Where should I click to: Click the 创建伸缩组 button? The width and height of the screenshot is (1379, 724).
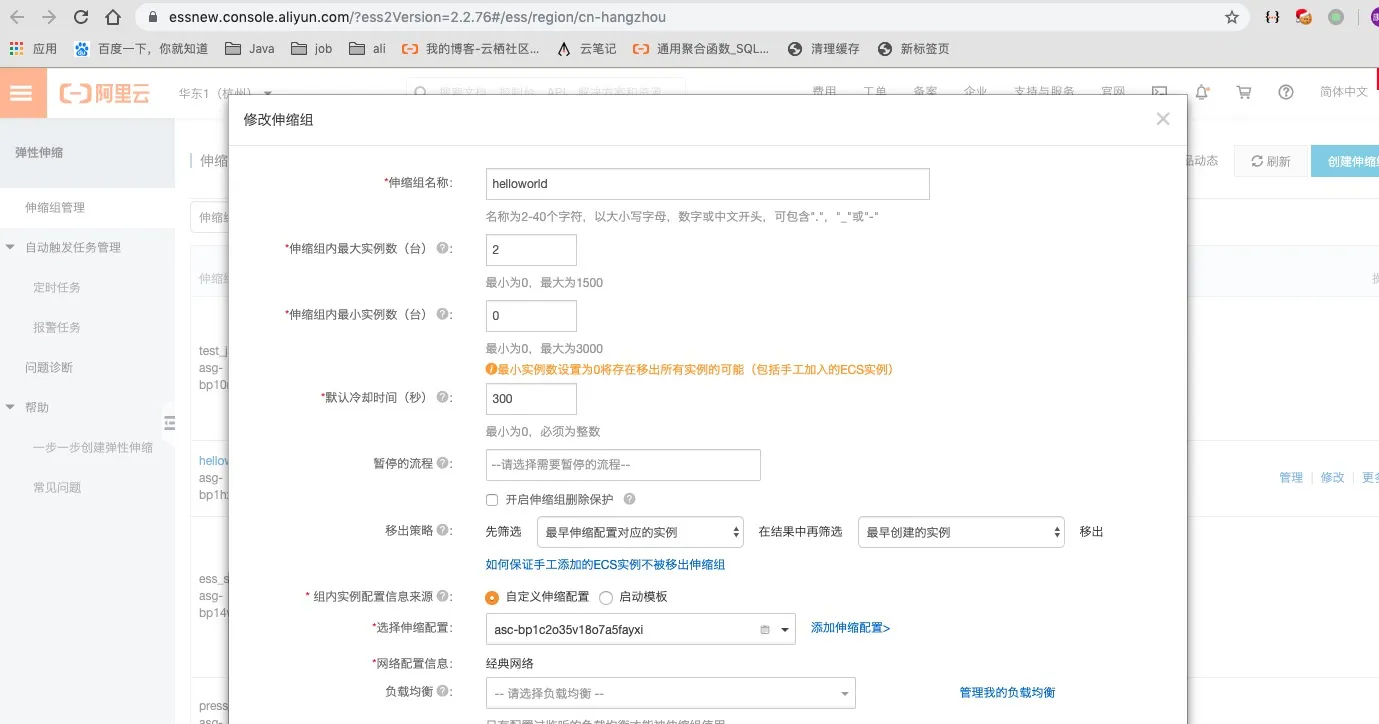[1345, 161]
